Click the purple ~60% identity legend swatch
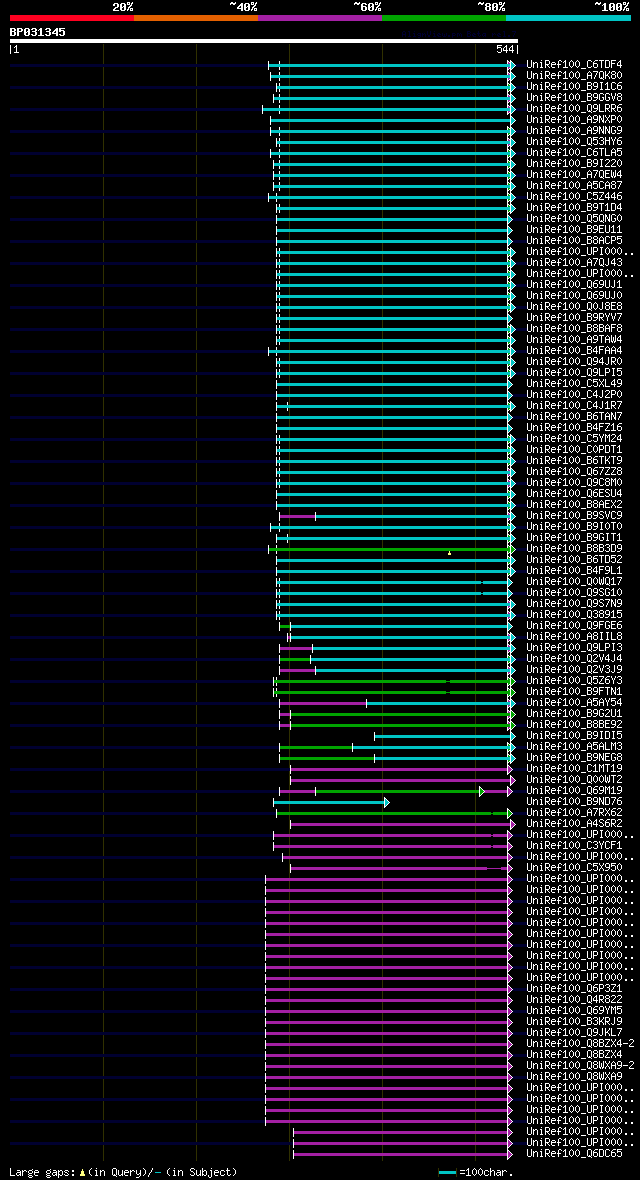 [x=320, y=17]
